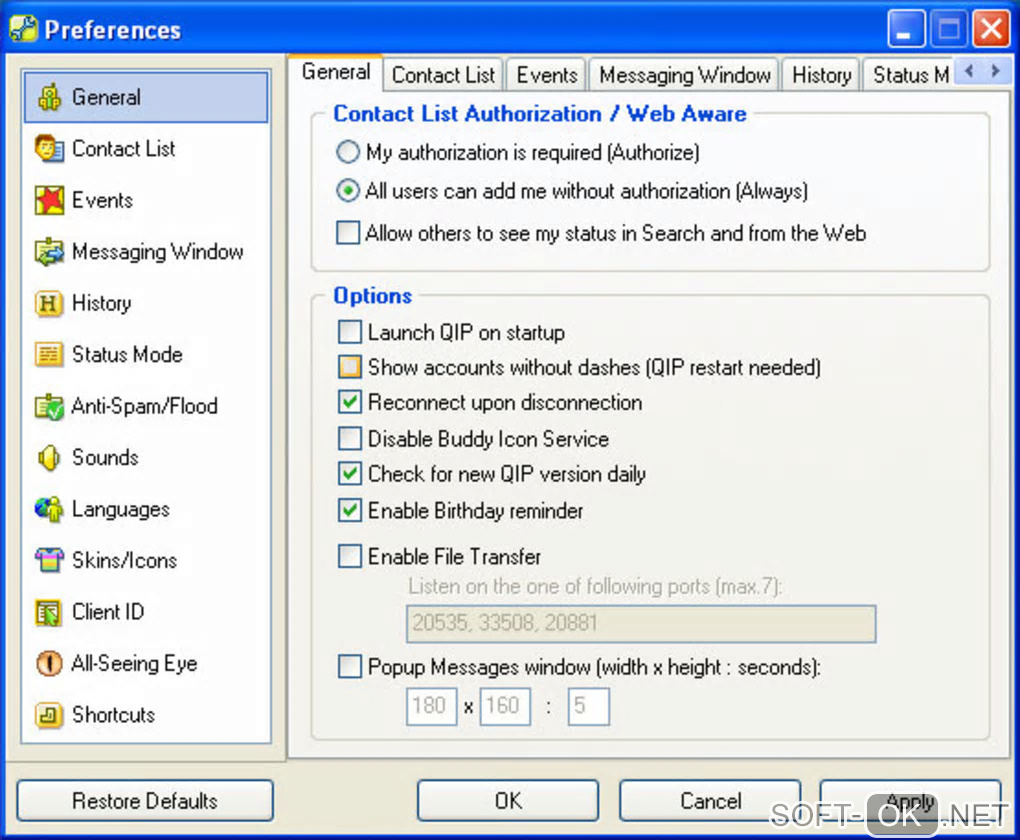The width and height of the screenshot is (1020, 840).
Task: Click the Apply button
Action: (910, 800)
